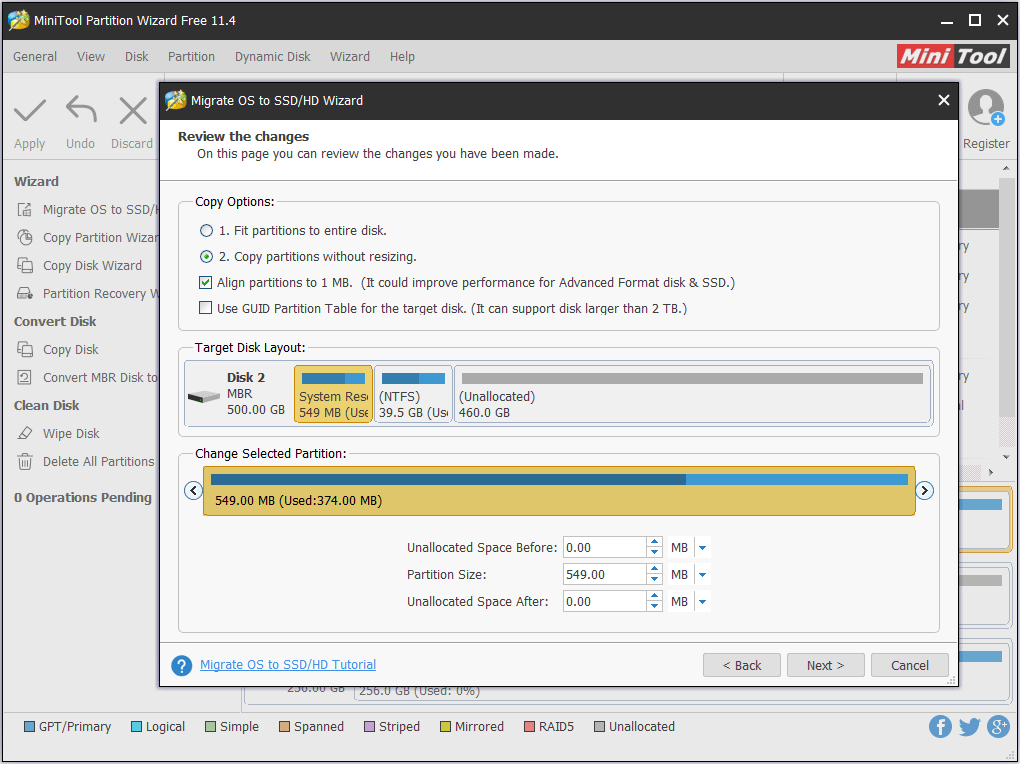Click the blue help question mark icon
Screen dimensions: 1020x764
(181, 666)
